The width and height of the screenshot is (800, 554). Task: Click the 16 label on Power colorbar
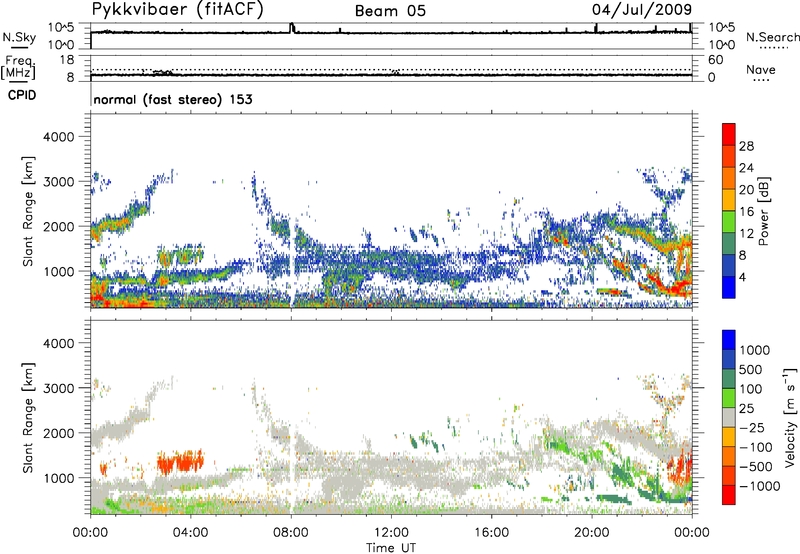[746, 212]
